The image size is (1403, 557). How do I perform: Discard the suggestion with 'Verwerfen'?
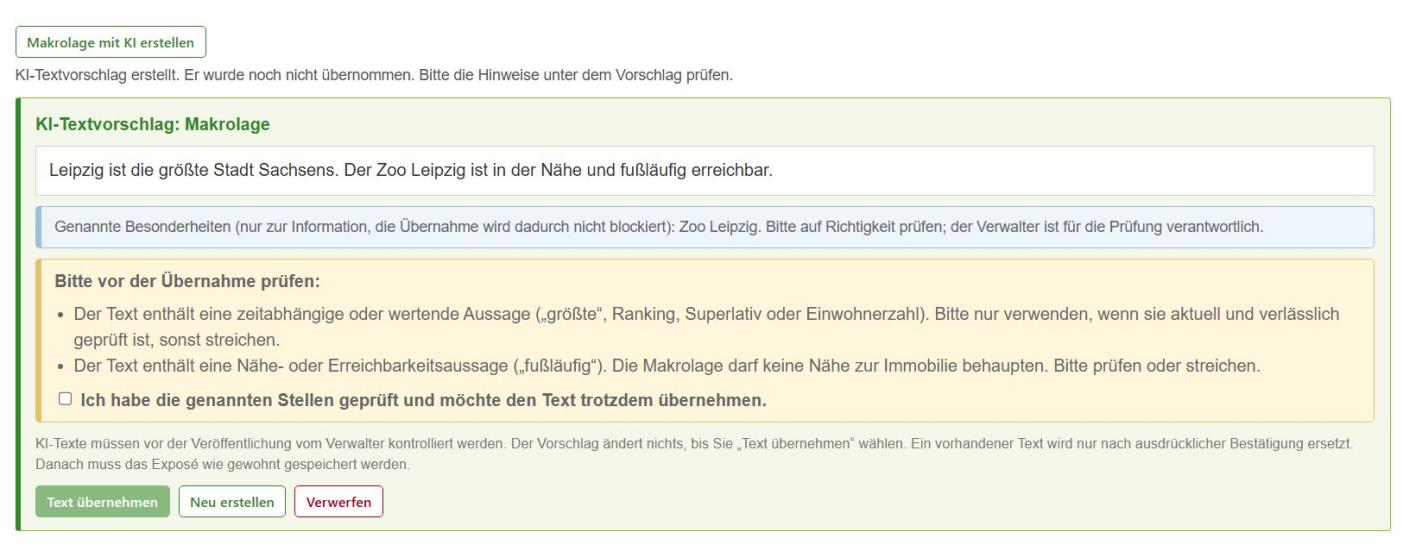point(338,502)
